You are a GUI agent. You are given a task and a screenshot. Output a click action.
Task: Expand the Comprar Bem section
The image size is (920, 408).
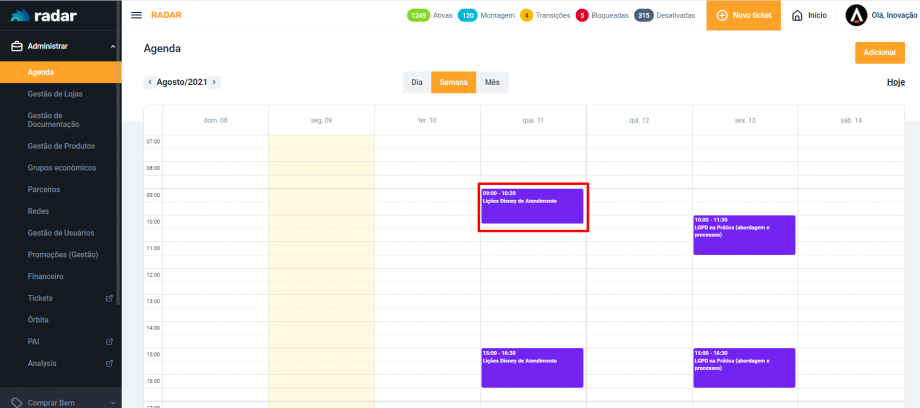point(112,402)
